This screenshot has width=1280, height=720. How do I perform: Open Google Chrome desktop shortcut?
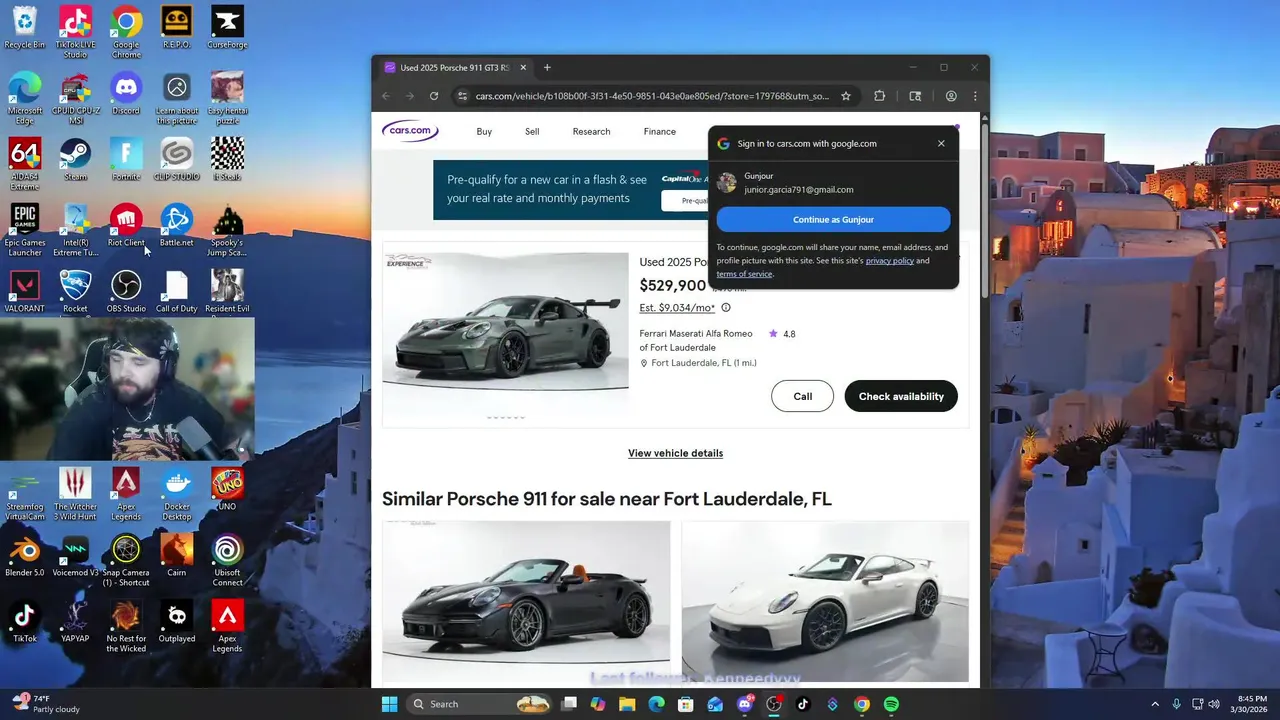click(126, 32)
